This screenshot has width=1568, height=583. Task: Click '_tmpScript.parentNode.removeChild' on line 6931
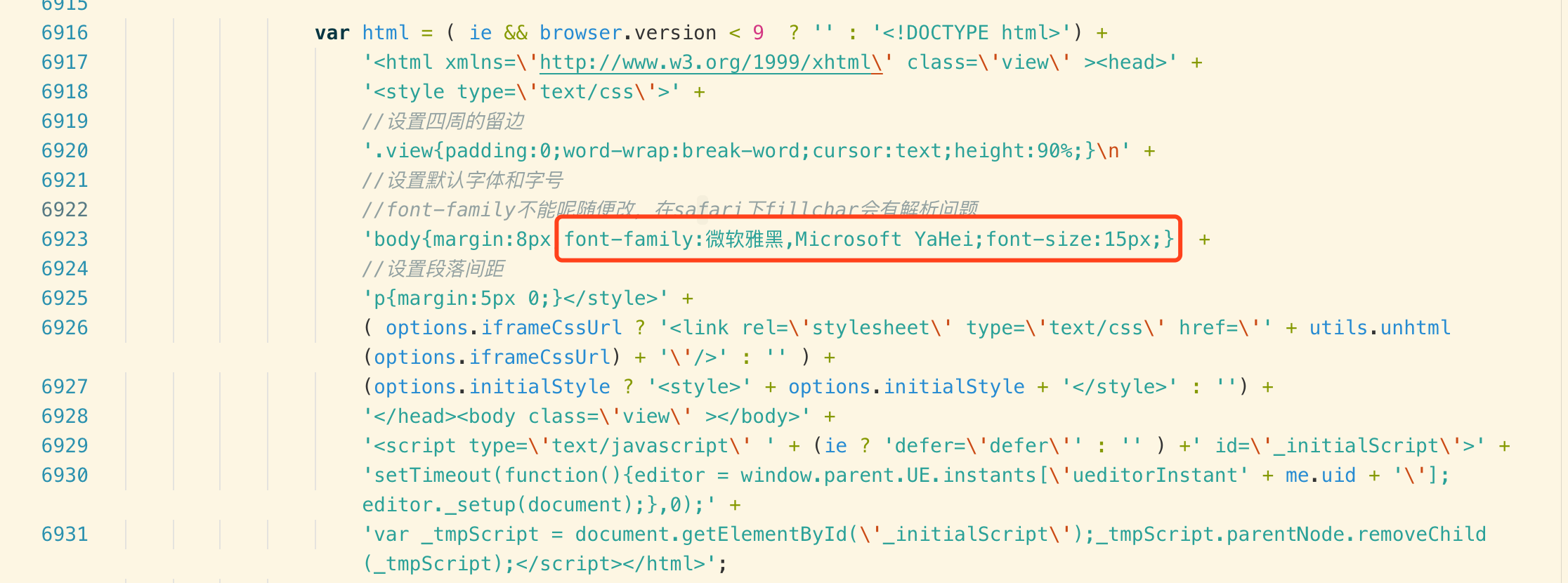pyautogui.click(x=1291, y=535)
